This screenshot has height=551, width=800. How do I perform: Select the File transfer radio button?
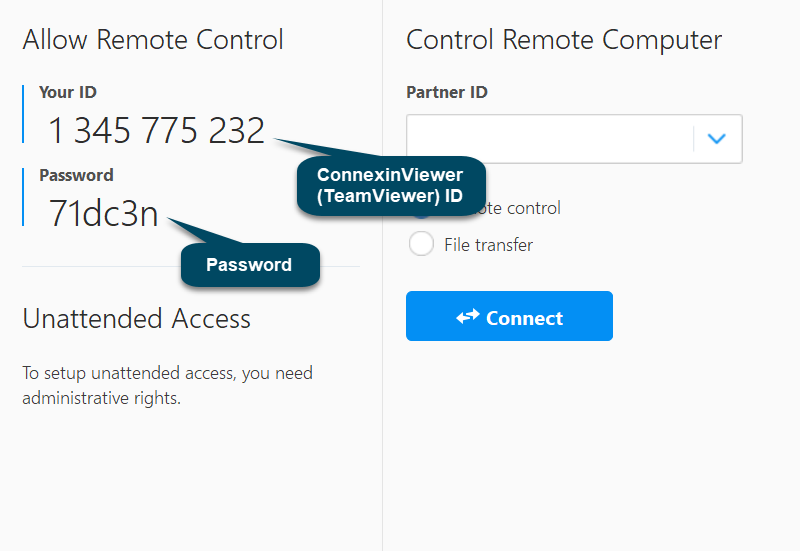tap(421, 244)
